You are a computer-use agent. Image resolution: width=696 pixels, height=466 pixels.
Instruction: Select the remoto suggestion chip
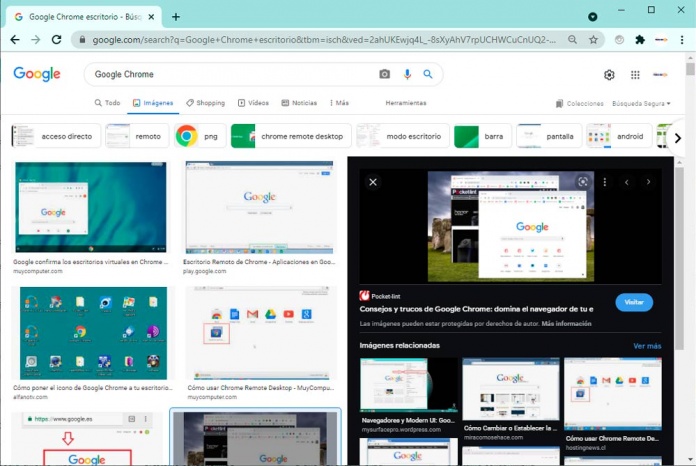pos(137,136)
